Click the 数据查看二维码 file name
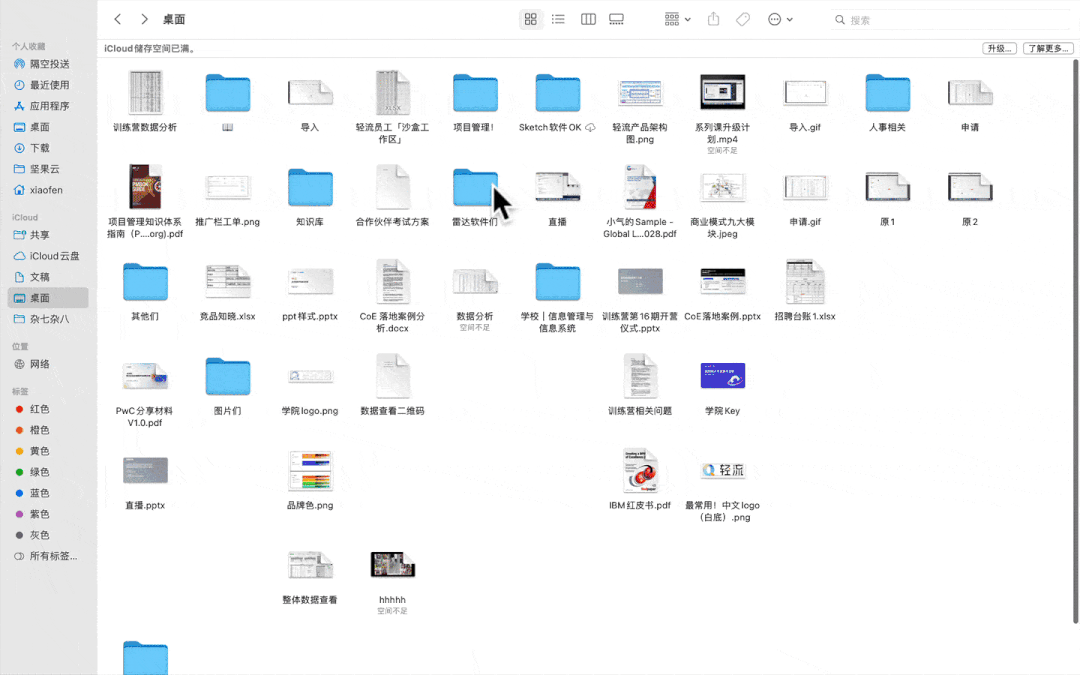This screenshot has width=1080, height=675. coord(393,411)
